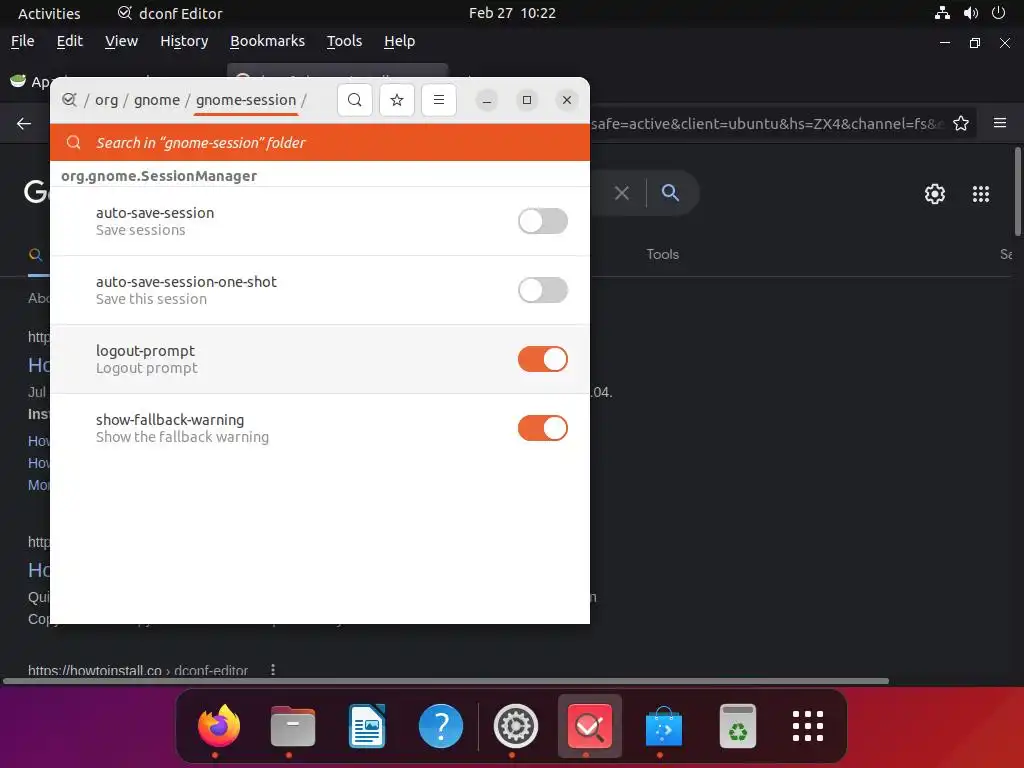Show Applications grid from the dock
The height and width of the screenshot is (768, 1024).
point(808,726)
